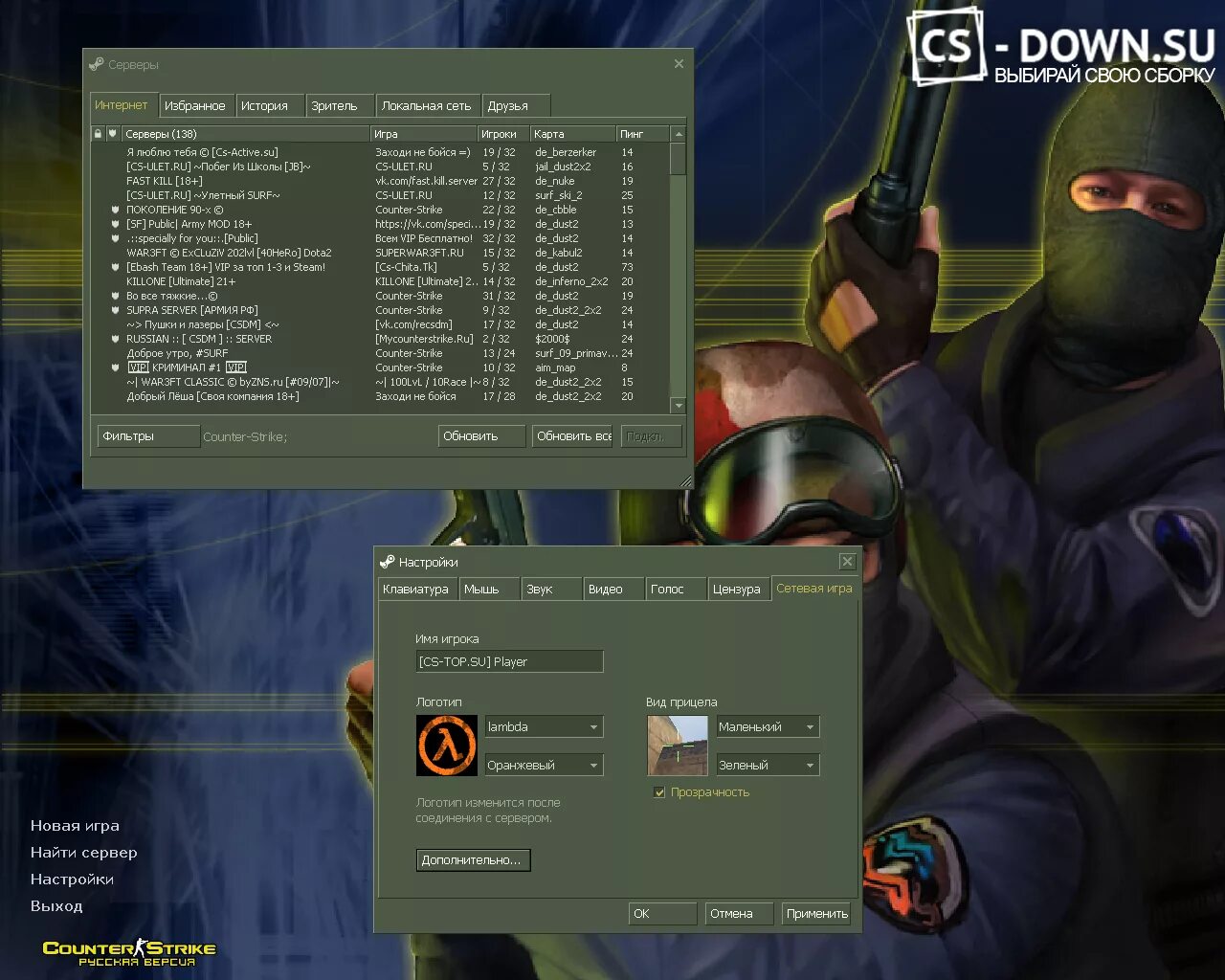Click the crosshair preview image
The width and height of the screenshot is (1225, 980).
[x=678, y=746]
